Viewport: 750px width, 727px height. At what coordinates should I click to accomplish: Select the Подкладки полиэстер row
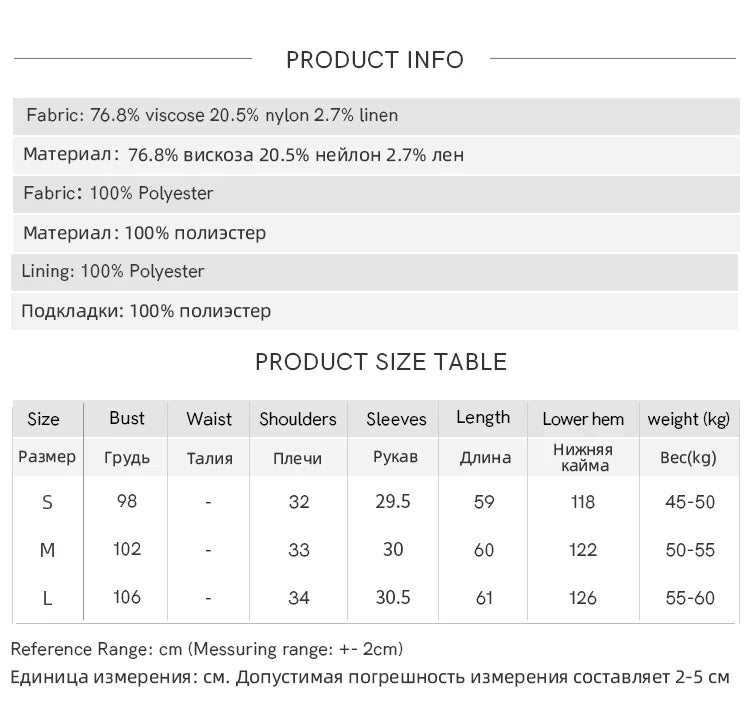tap(375, 311)
